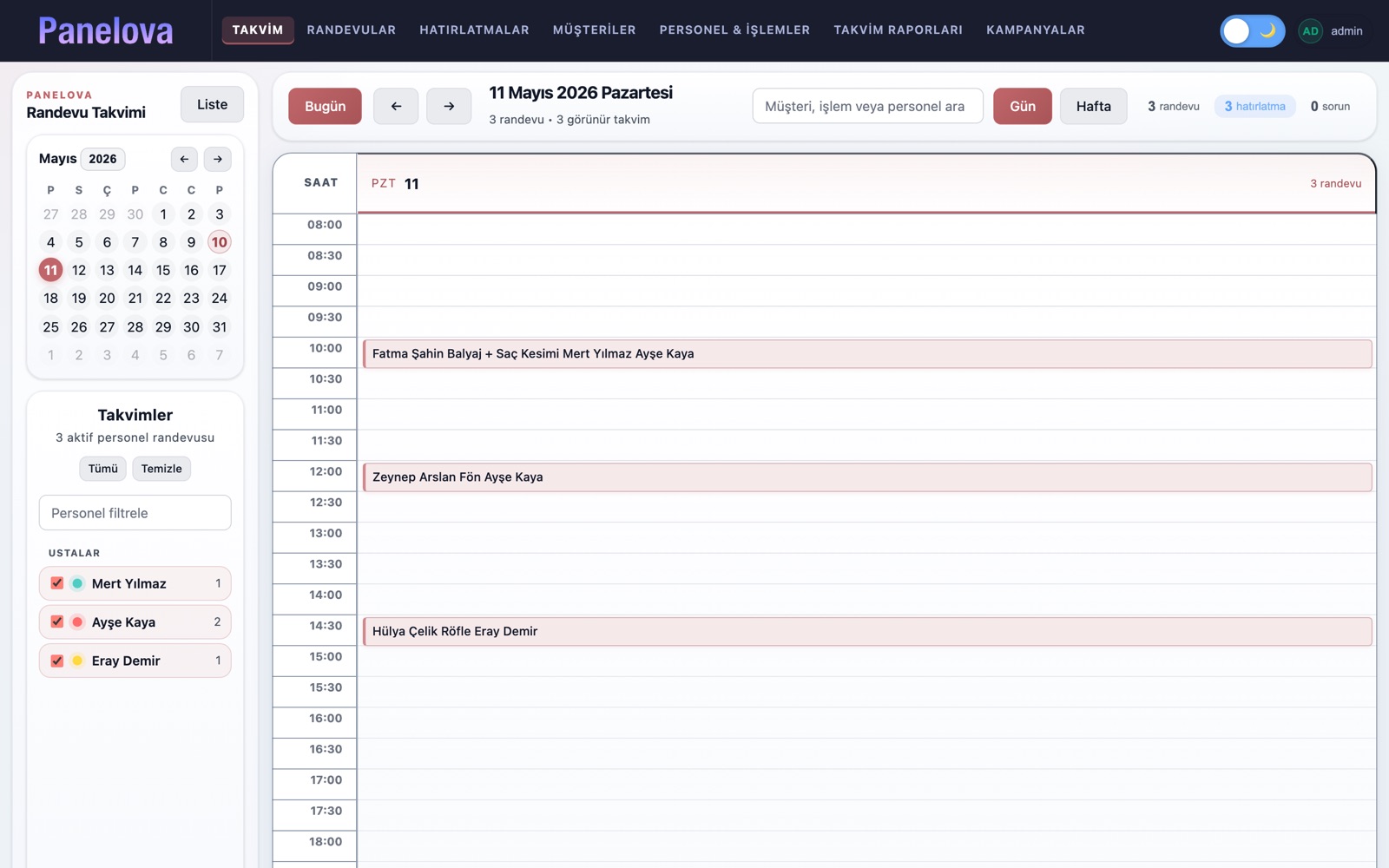Show previous month in mini calendar

pos(184,159)
